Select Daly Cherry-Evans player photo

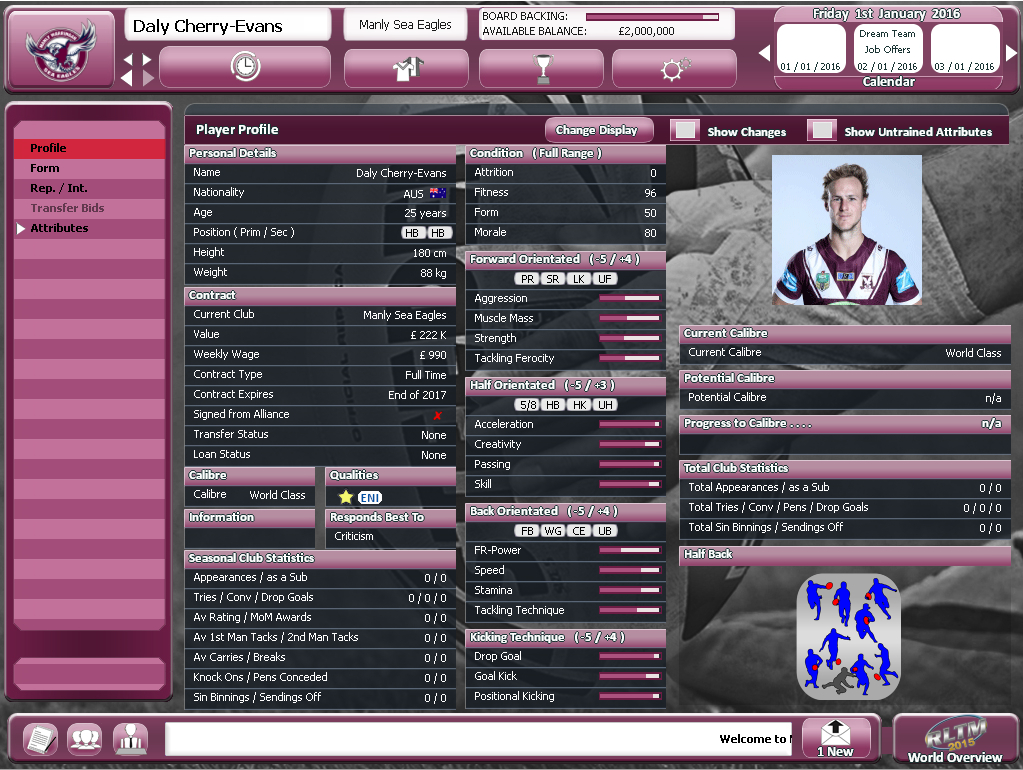[x=848, y=230]
